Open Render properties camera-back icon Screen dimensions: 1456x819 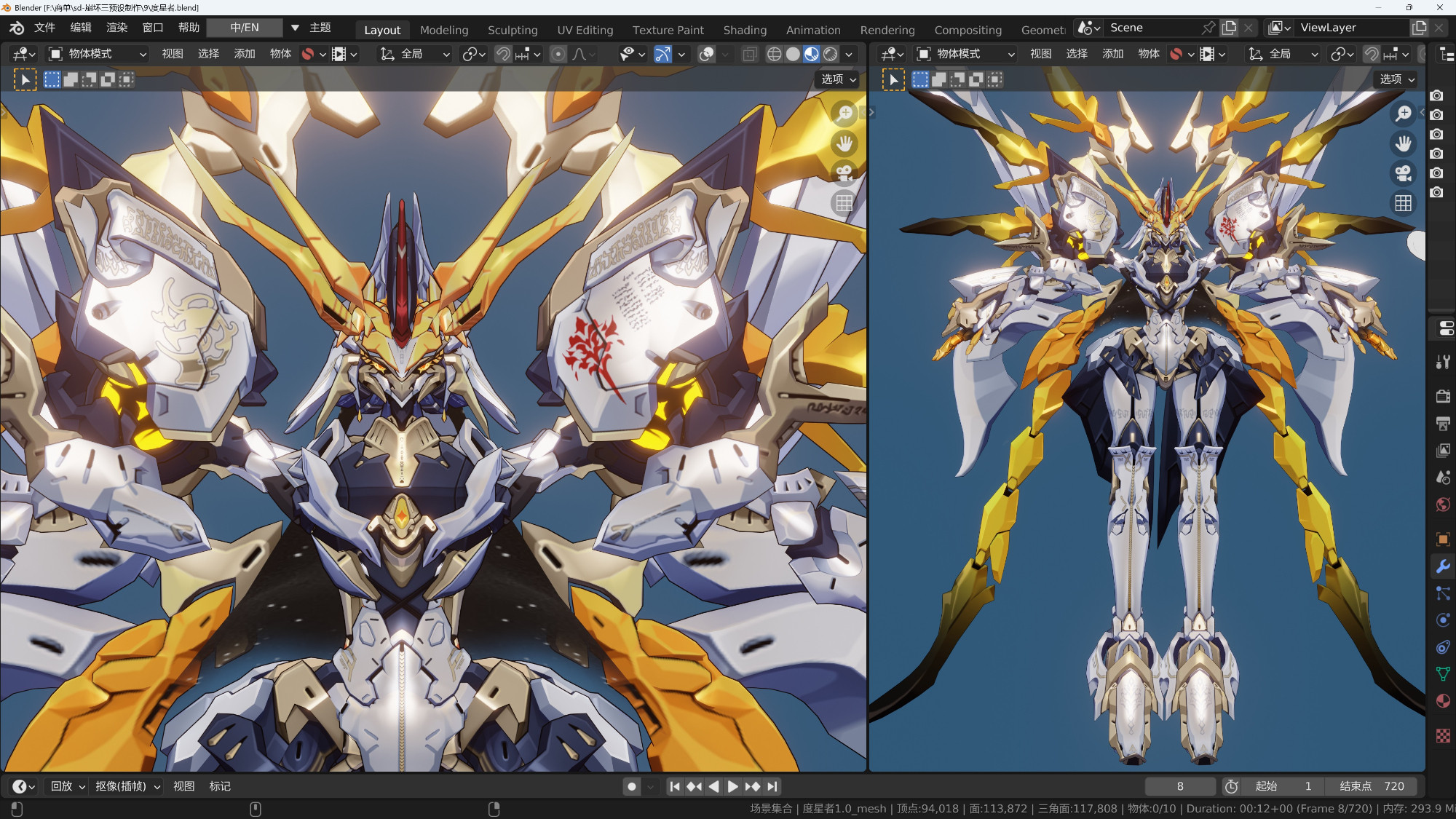click(1443, 396)
